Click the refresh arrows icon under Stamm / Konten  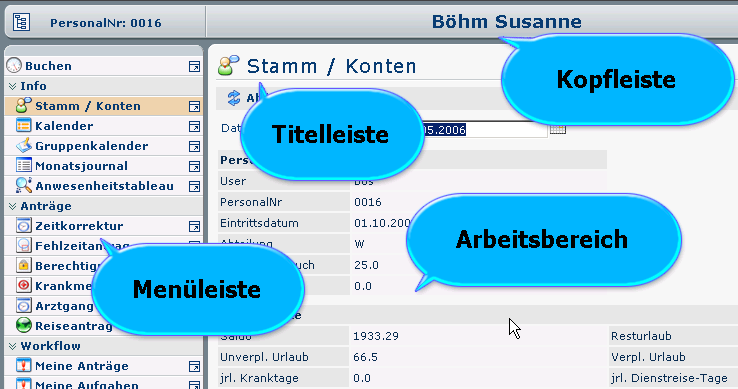(233, 97)
